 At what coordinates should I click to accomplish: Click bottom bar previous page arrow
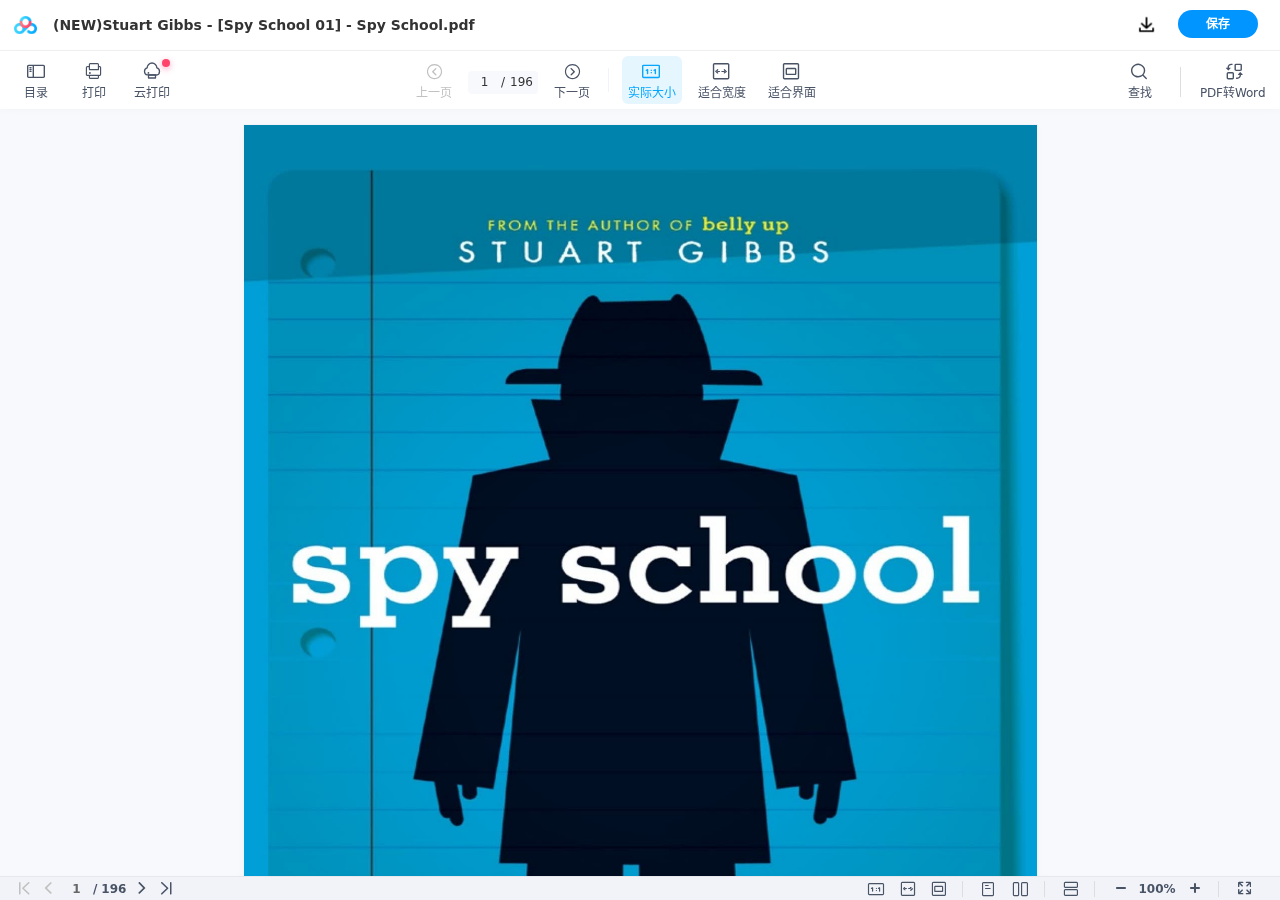coord(48,888)
